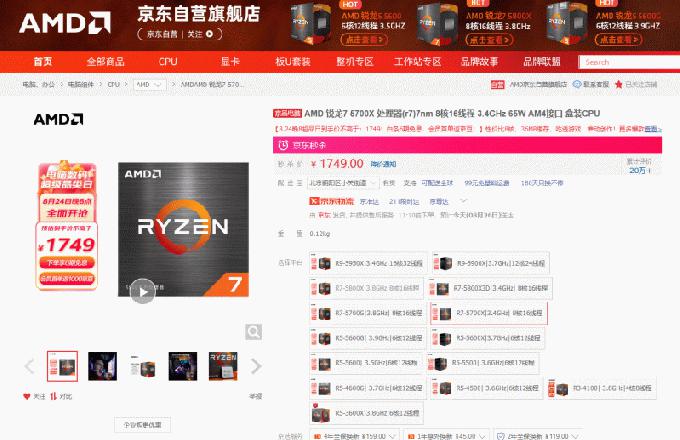Select first product thumbnail with red border

pyautogui.click(x=62, y=366)
